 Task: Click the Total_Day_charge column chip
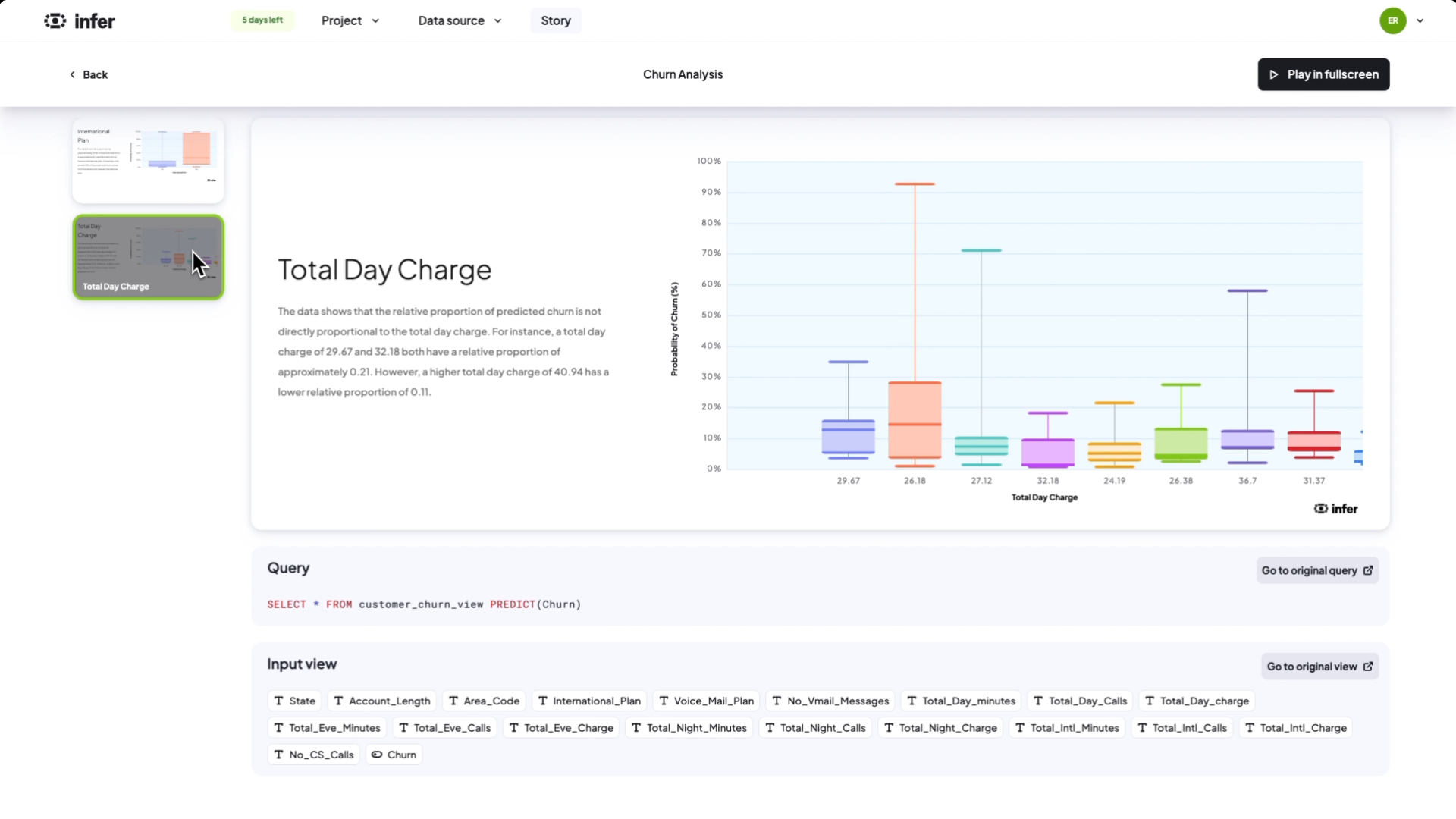point(1197,701)
